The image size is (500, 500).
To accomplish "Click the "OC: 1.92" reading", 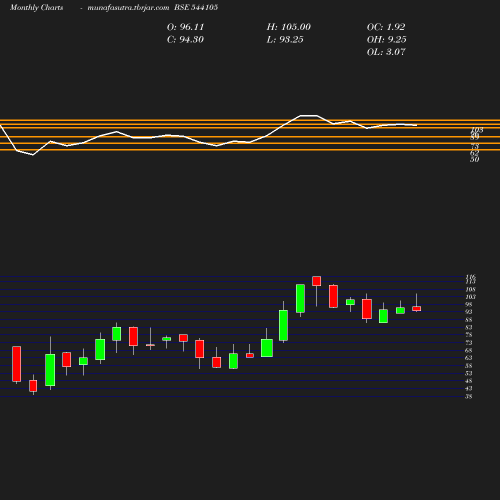I will 386,27.
